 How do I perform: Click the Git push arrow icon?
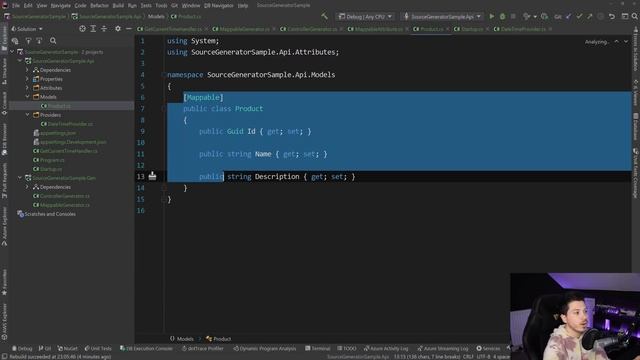click(x=590, y=16)
